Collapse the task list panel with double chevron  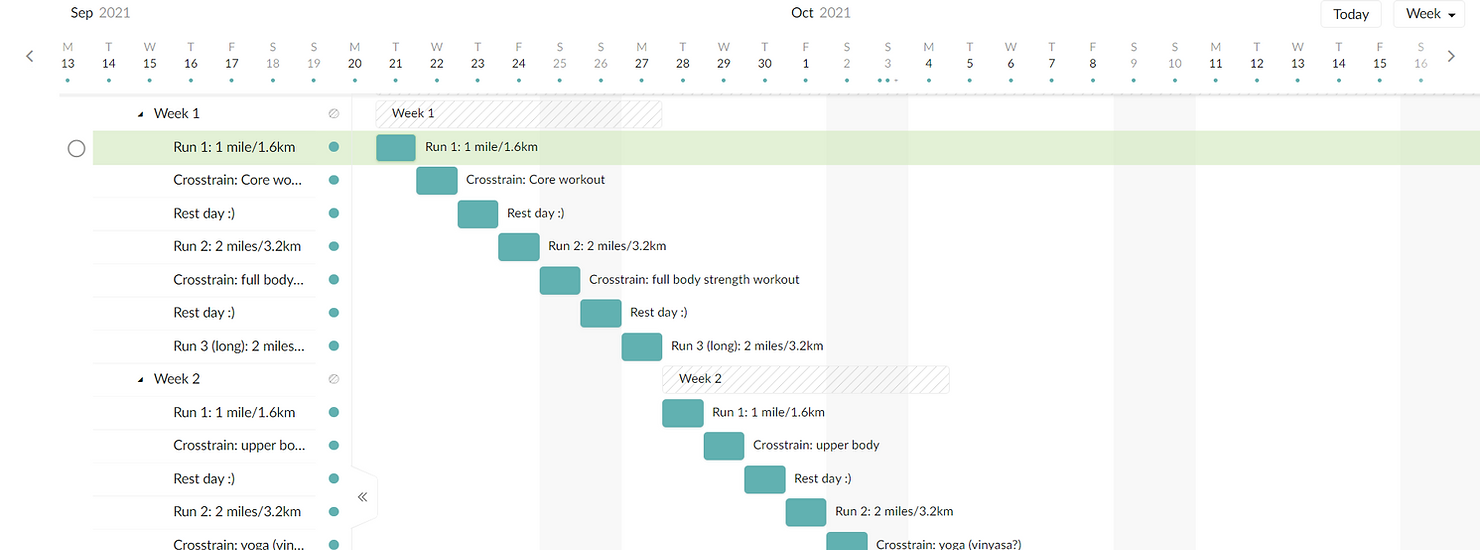click(x=362, y=496)
